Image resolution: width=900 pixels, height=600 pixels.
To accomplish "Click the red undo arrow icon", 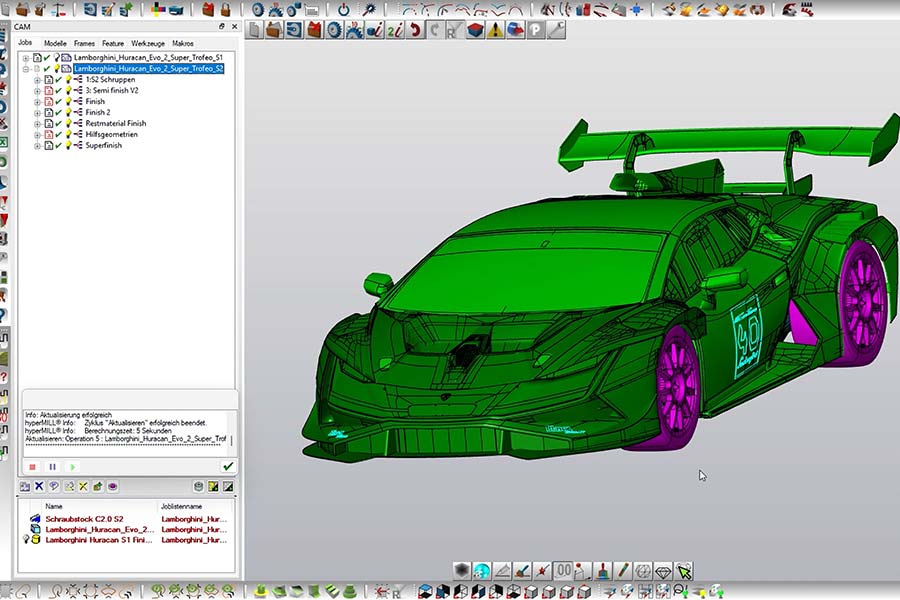I will click(414, 30).
